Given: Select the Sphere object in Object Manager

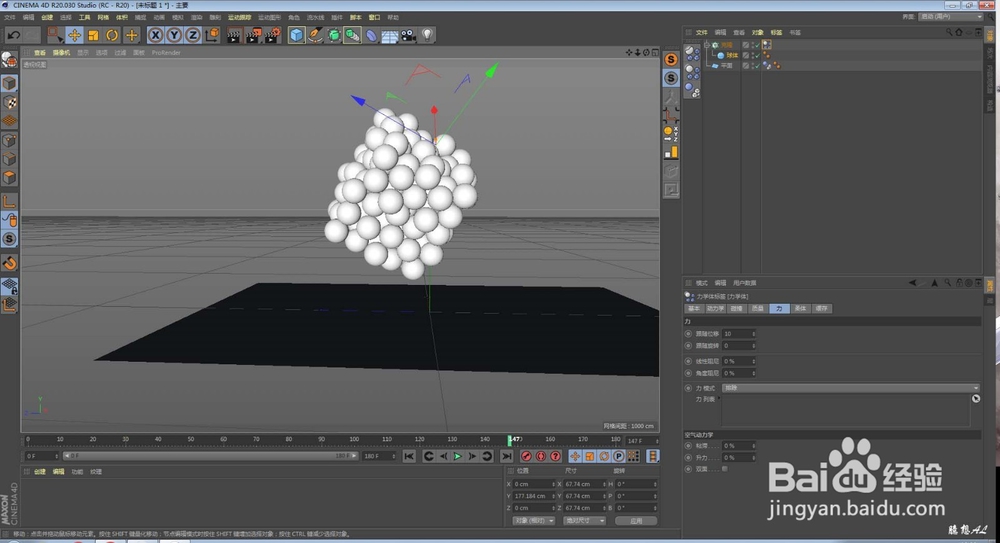Looking at the screenshot, I should tap(732, 56).
